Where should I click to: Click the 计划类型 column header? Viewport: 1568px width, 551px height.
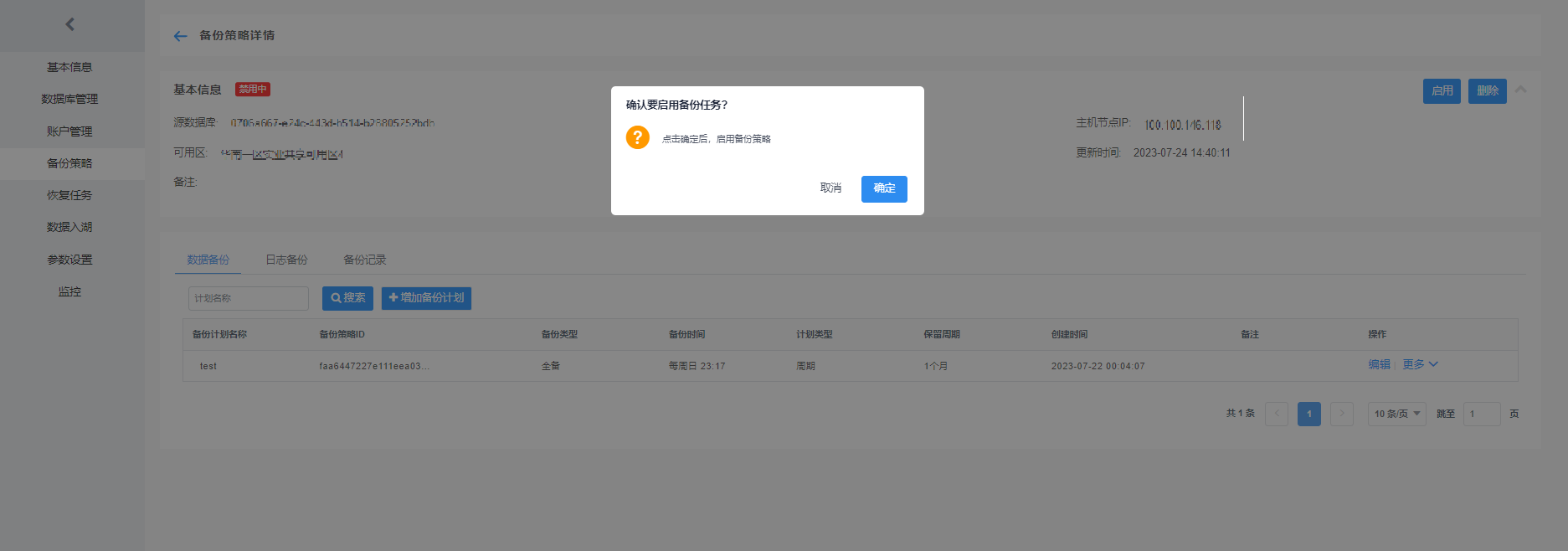point(814,334)
